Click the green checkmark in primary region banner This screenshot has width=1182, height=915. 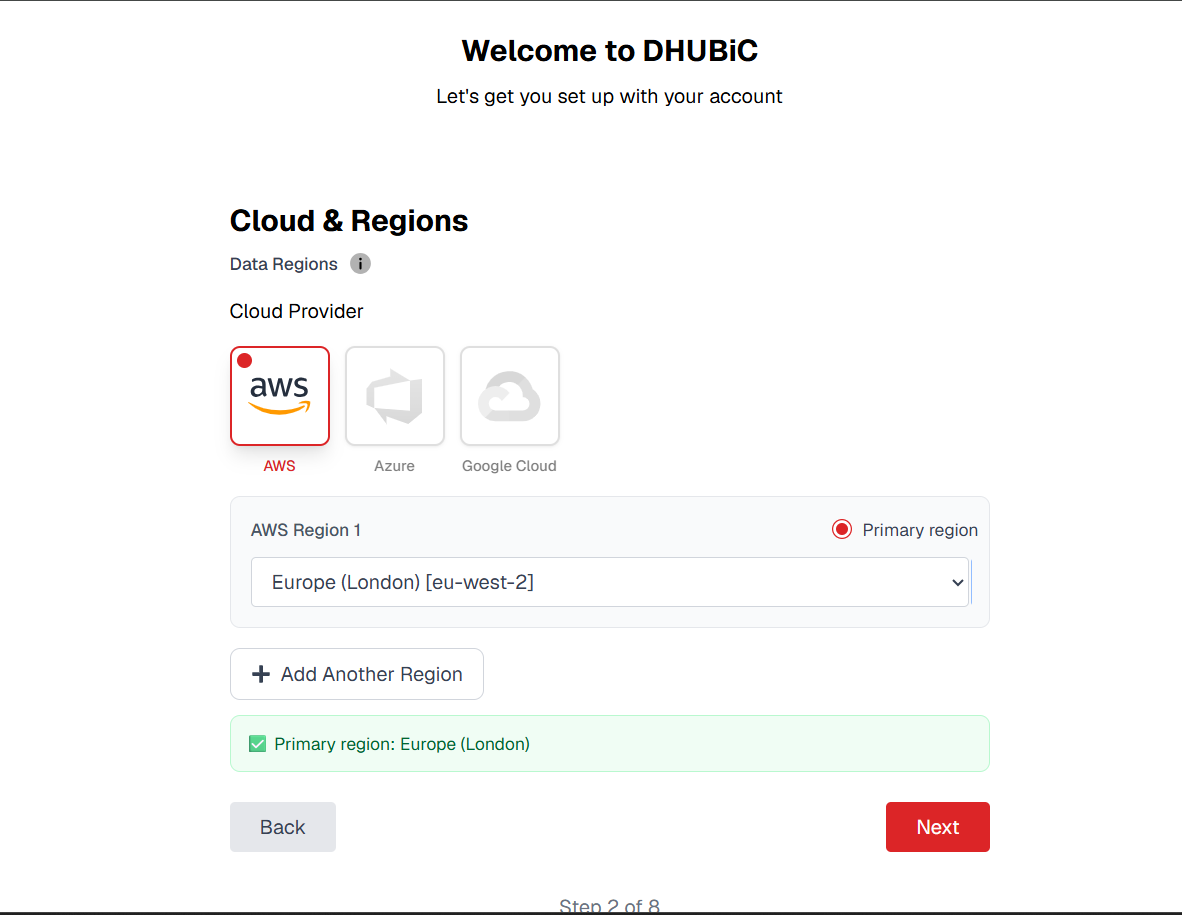(x=257, y=744)
